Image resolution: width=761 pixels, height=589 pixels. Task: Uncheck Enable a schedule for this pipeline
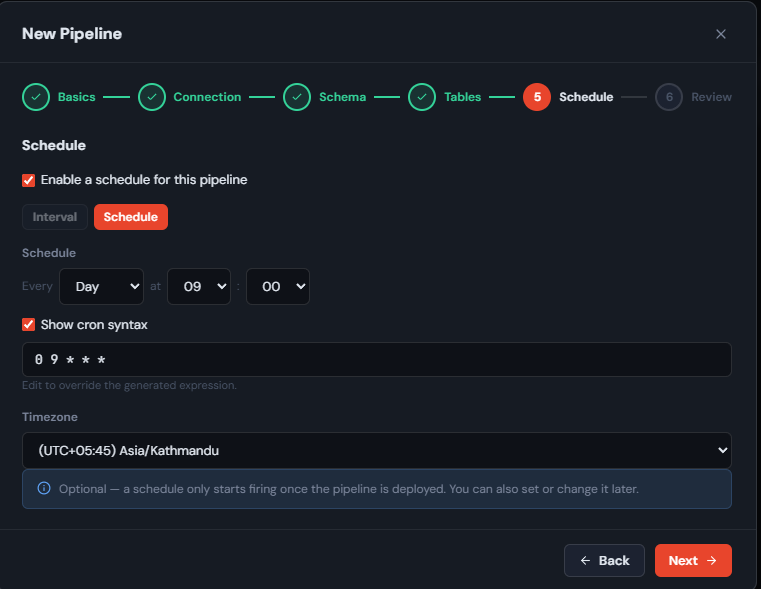tap(29, 180)
